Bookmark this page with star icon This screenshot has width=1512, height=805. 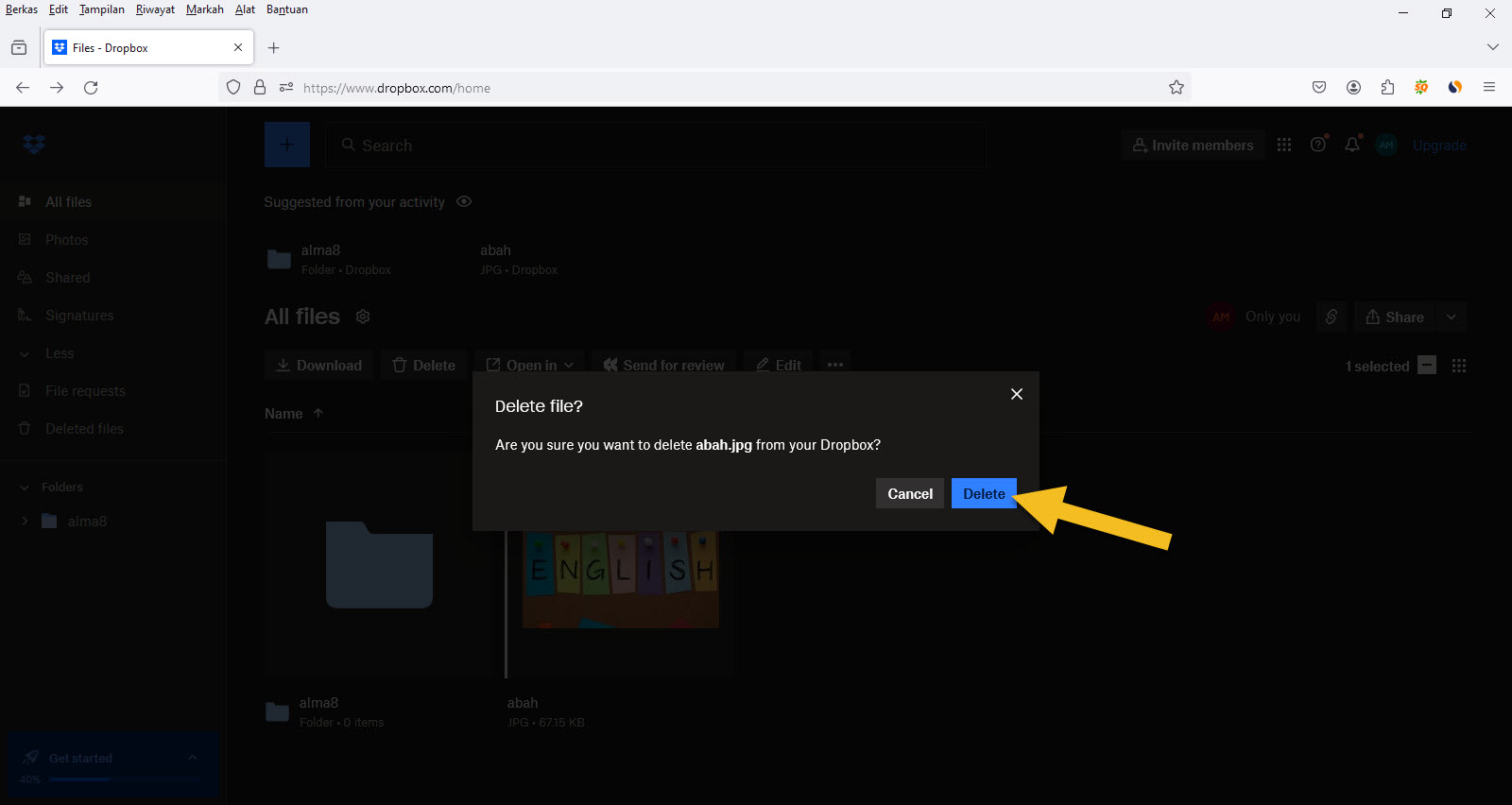tap(1177, 88)
